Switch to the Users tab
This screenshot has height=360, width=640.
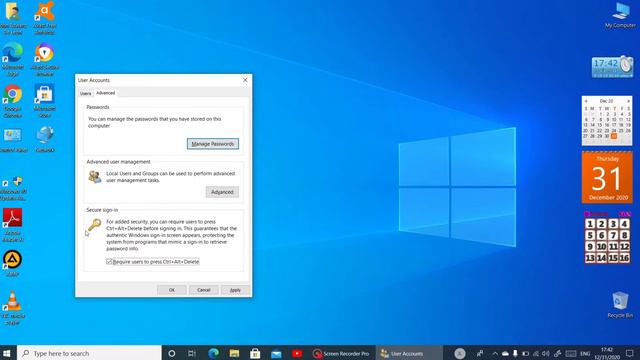[x=85, y=93]
